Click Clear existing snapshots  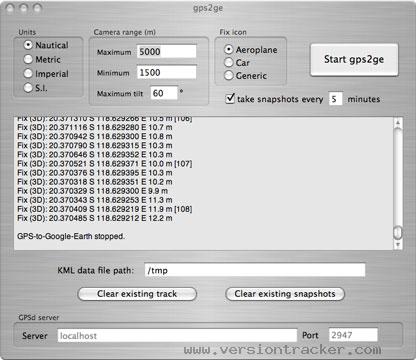(x=285, y=294)
